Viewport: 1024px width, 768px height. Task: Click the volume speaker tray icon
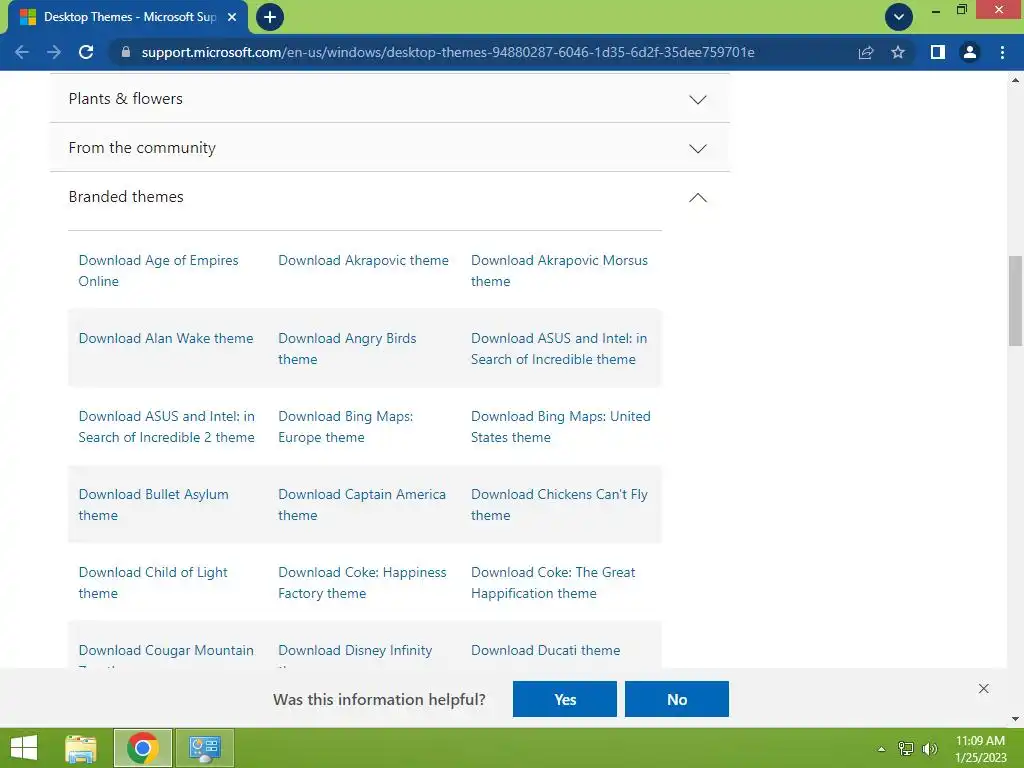tap(930, 749)
